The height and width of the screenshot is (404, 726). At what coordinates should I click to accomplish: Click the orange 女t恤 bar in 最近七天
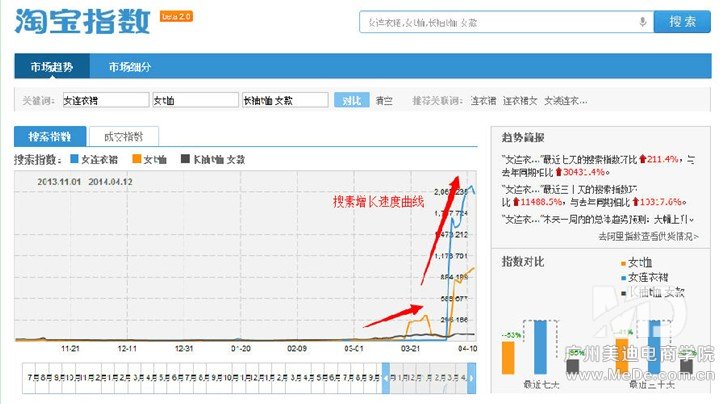click(508, 358)
